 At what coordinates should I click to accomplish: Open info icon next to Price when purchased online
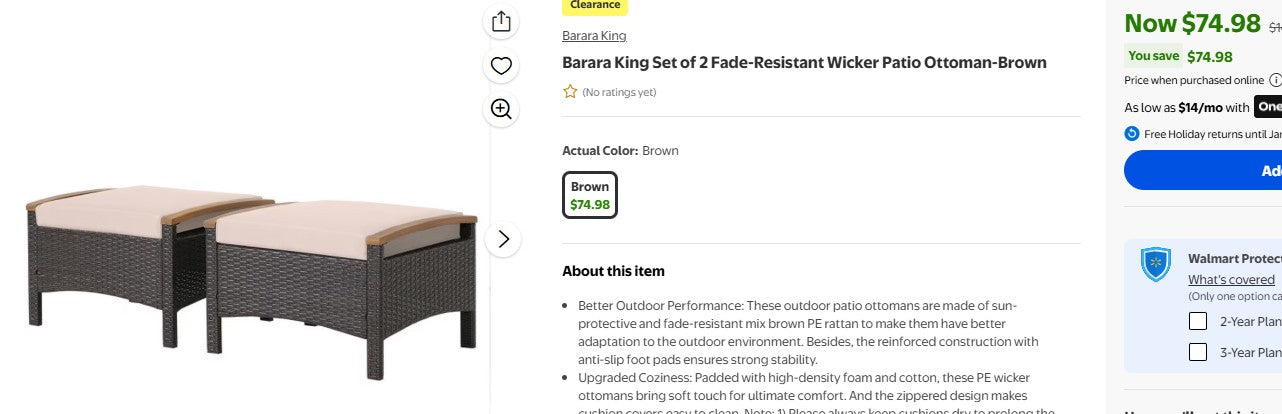pos(1275,80)
